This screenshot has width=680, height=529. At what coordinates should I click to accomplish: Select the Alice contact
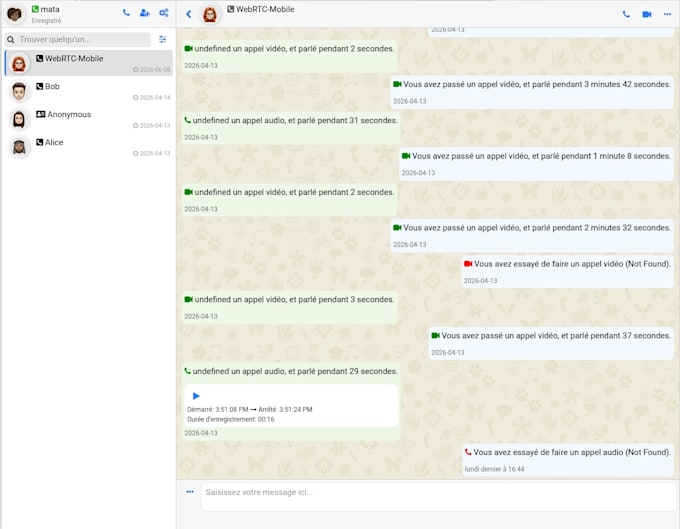[x=89, y=147]
